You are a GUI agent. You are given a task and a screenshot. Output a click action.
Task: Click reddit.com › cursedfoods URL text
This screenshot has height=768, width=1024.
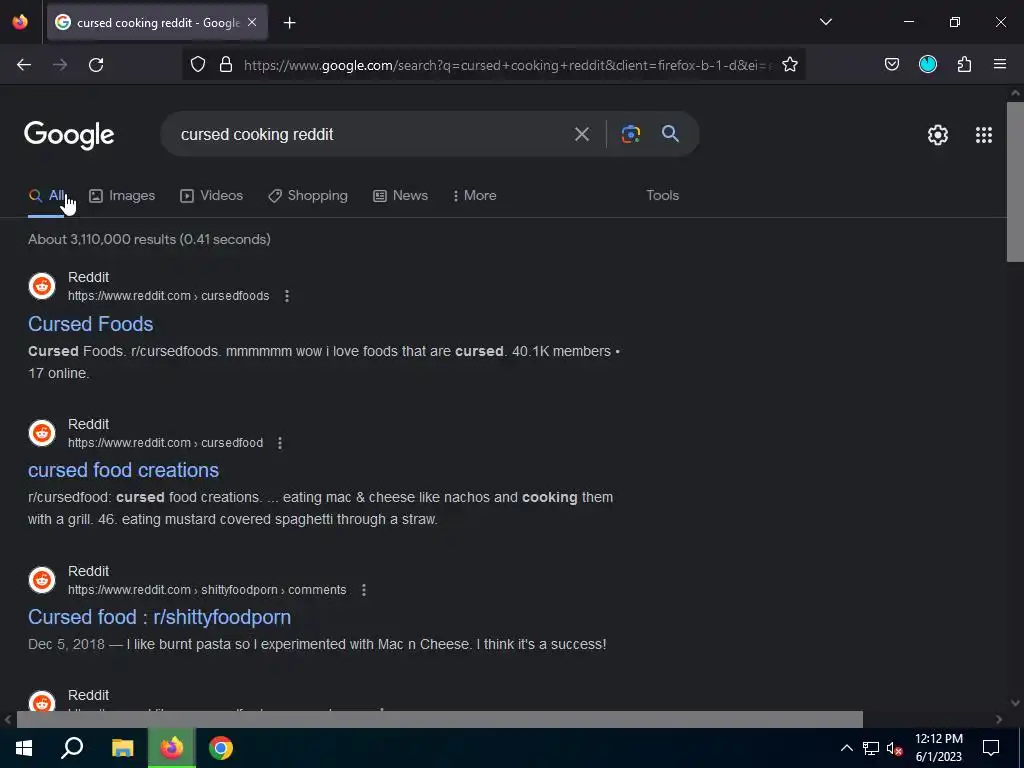point(168,296)
